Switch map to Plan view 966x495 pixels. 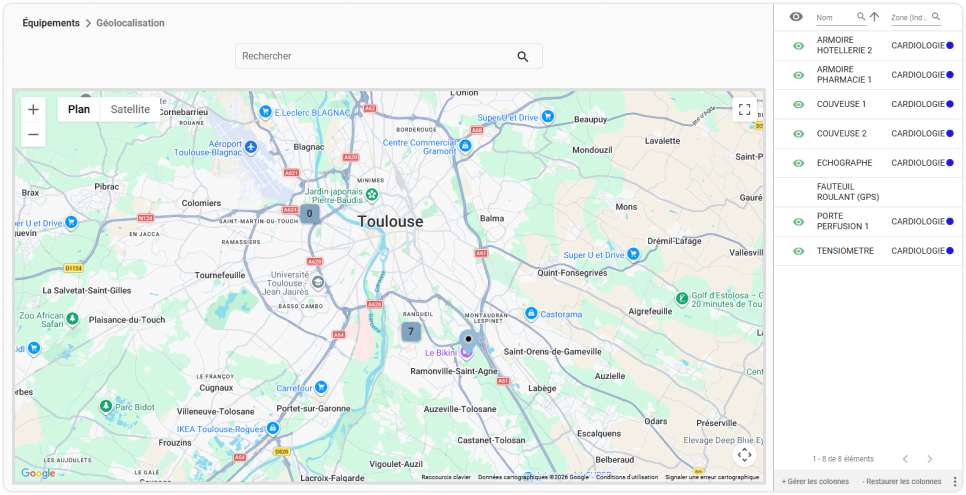(x=79, y=110)
